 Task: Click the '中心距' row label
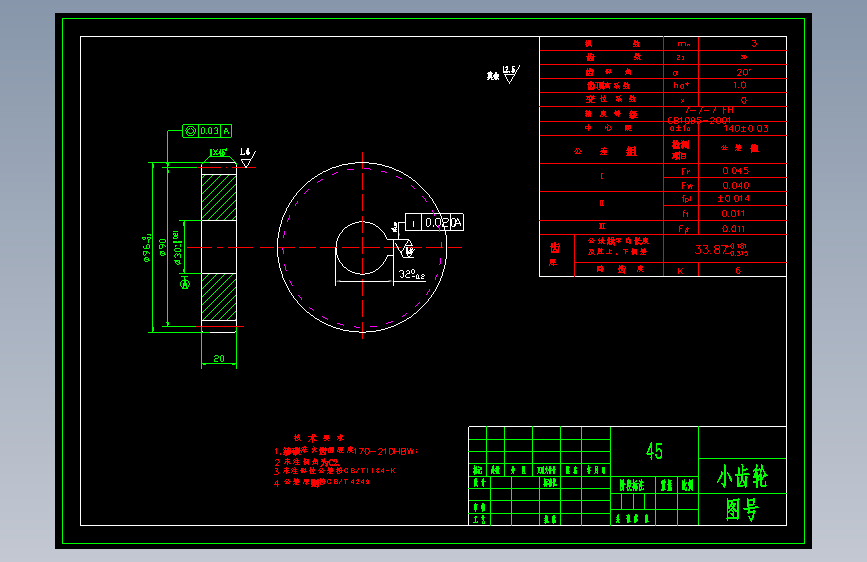[608, 128]
